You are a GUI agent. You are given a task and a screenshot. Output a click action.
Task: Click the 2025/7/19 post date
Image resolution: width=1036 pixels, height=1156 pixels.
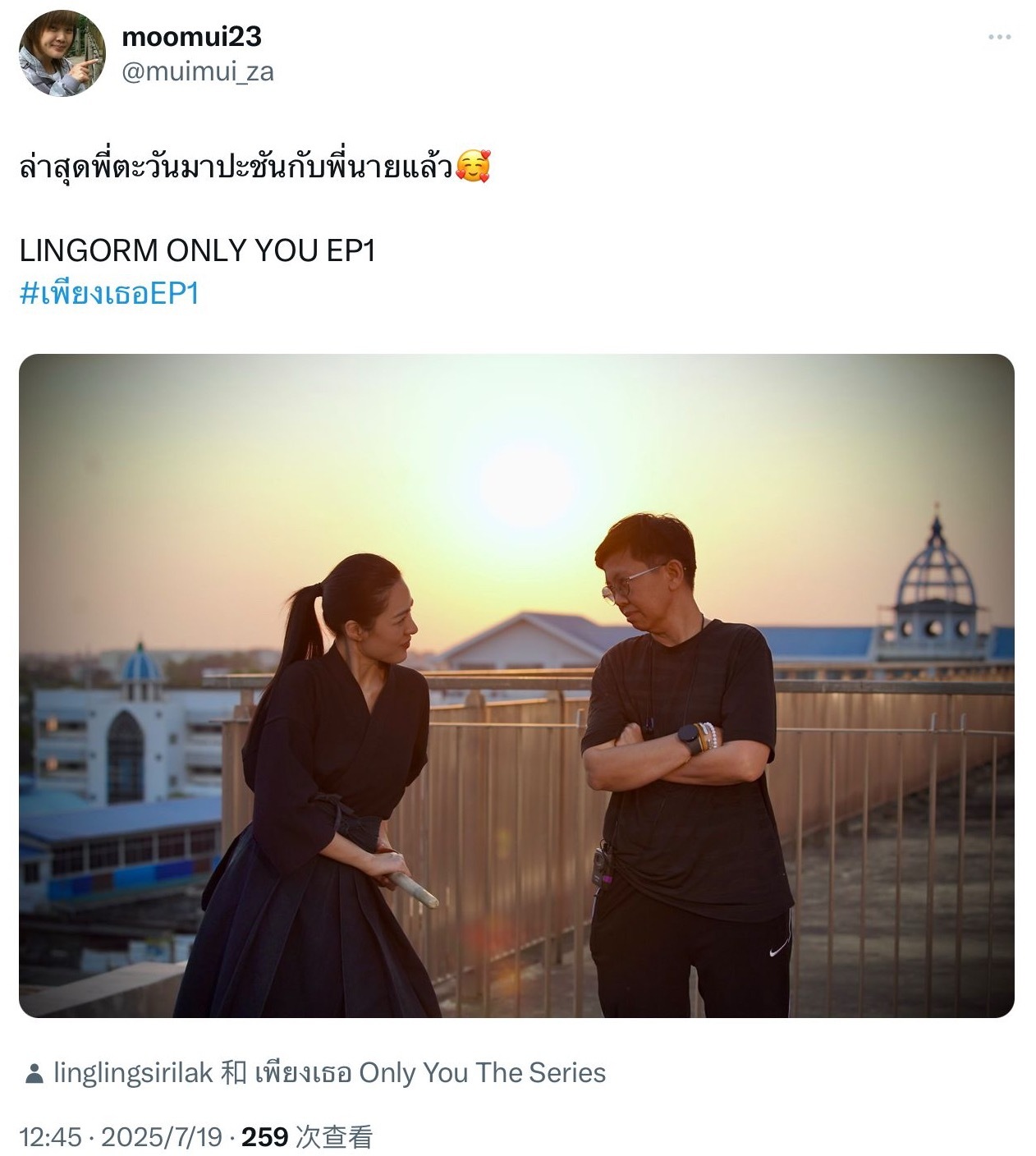[162, 1136]
